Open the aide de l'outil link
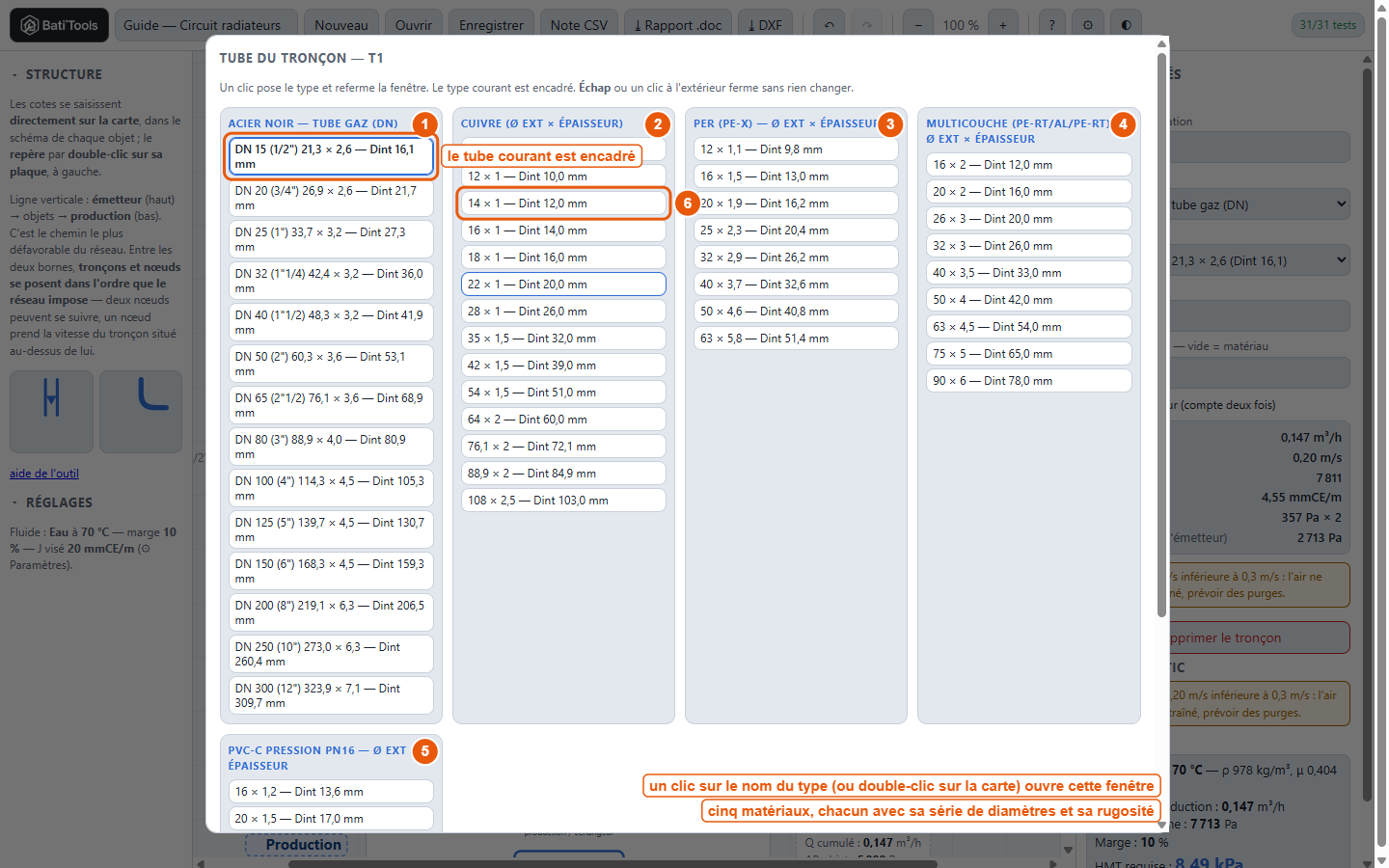This screenshot has height=868, width=1389. pyautogui.click(x=44, y=474)
